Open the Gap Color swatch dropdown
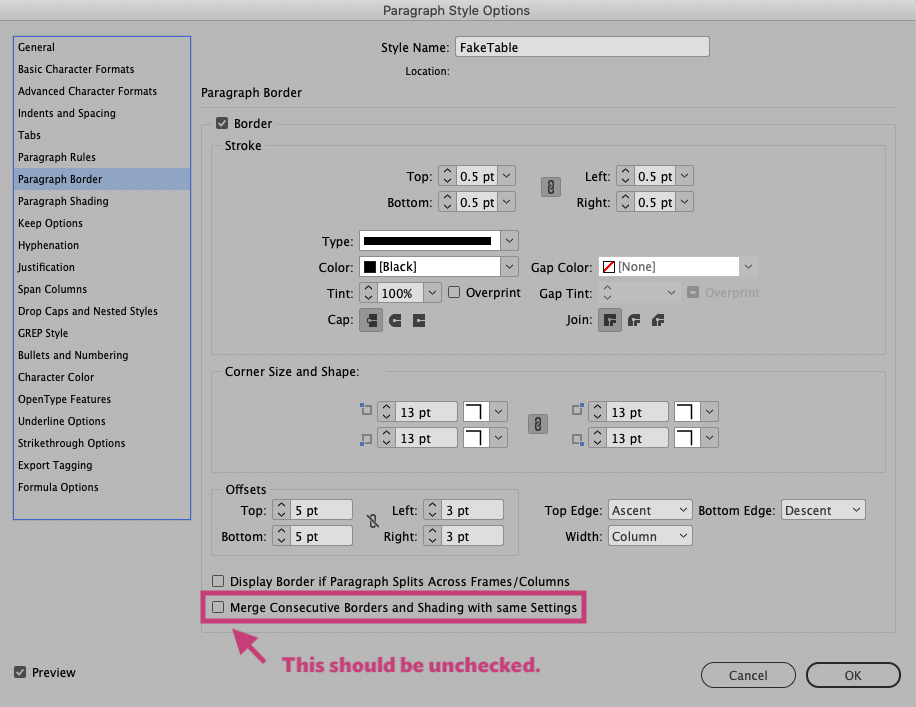 coord(749,267)
